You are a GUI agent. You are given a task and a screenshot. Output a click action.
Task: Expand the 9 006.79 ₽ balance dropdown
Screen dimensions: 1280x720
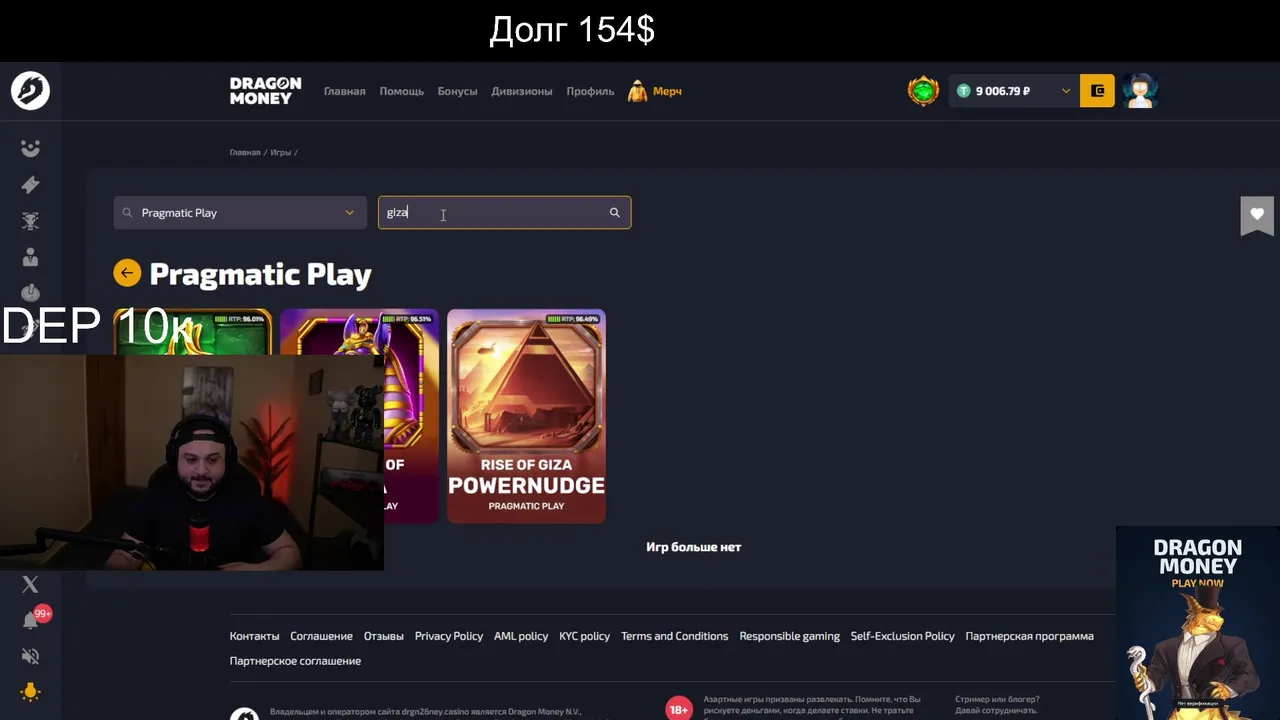(1065, 91)
